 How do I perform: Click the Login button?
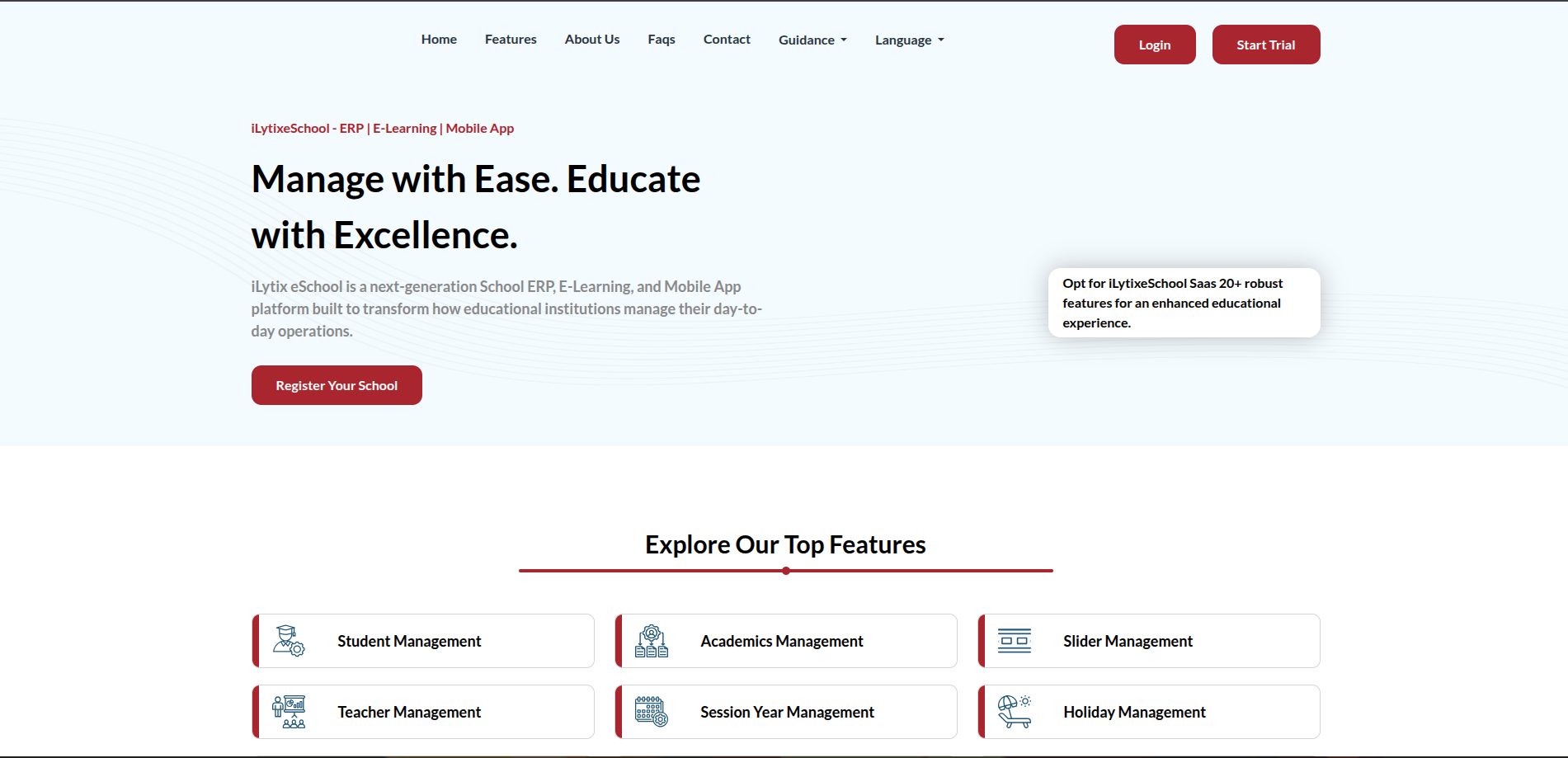tap(1155, 45)
